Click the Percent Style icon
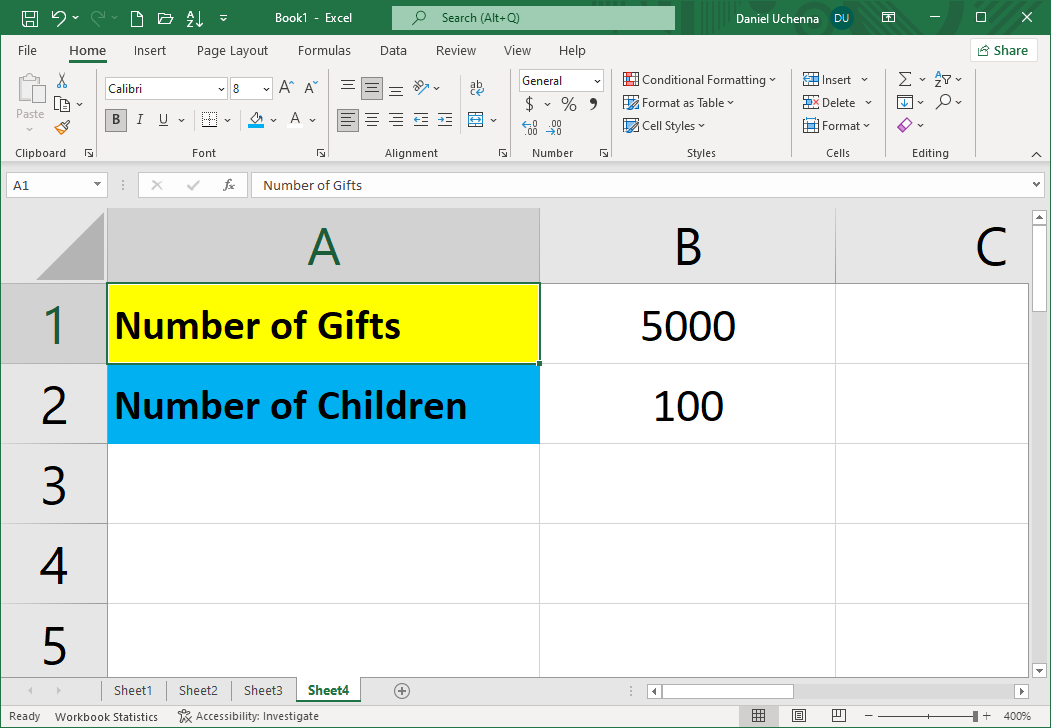Screen dimensions: 1051x728 coord(568,103)
